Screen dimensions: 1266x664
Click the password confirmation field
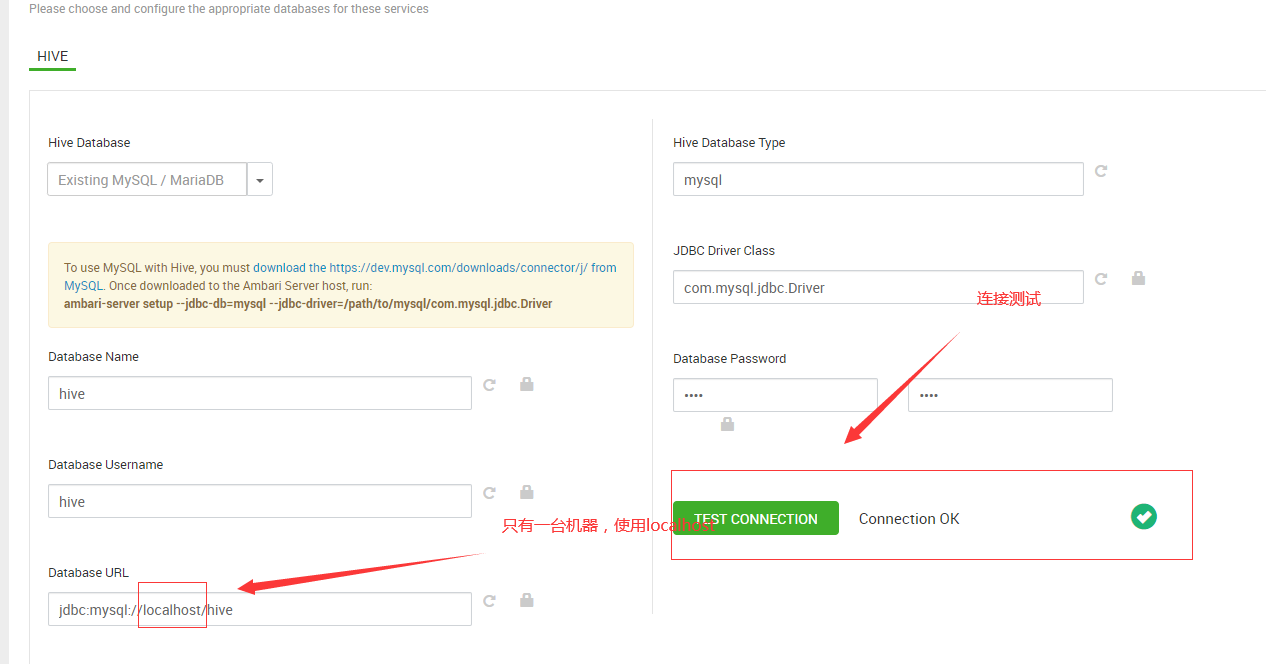coord(1010,395)
